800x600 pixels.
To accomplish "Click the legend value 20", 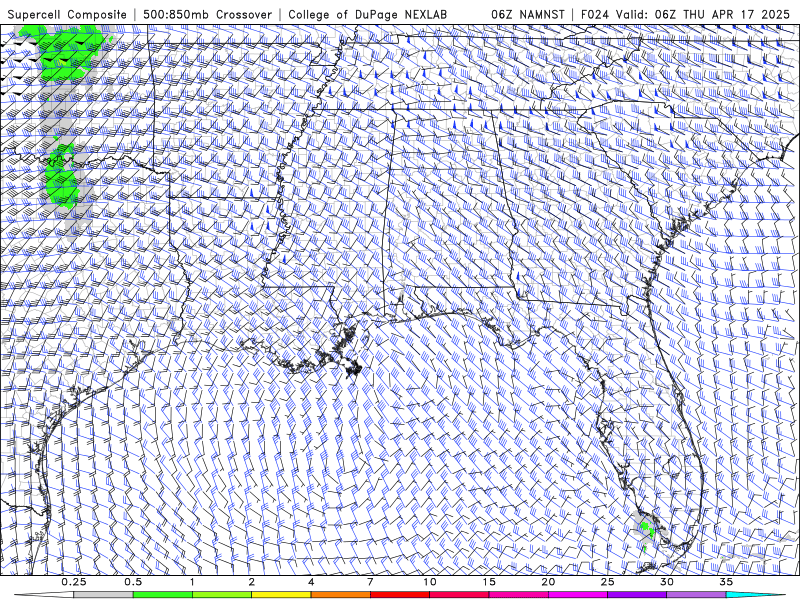I will pos(548,582).
